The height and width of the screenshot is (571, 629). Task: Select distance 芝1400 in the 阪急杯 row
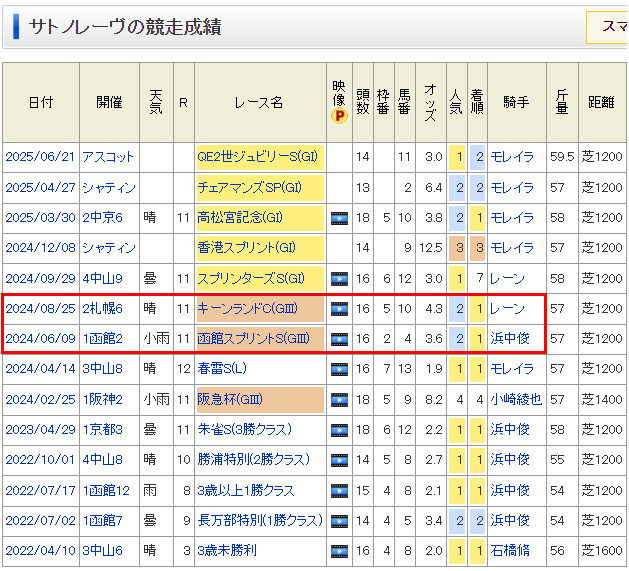(602, 399)
